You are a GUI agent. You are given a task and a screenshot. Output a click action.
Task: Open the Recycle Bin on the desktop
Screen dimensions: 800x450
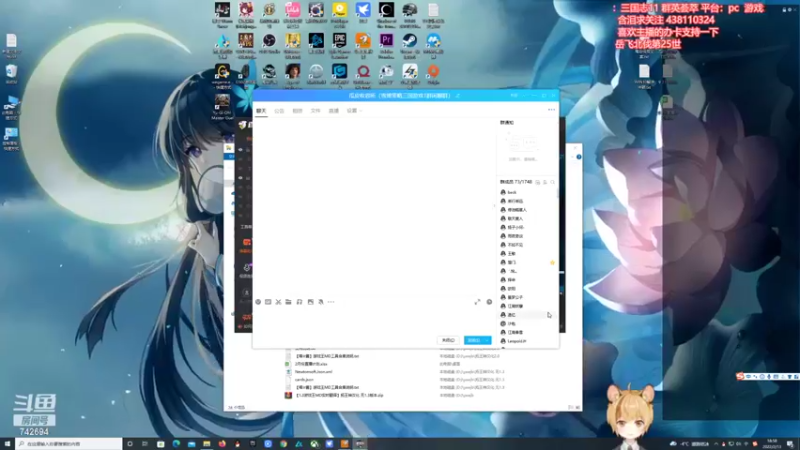coord(11,72)
